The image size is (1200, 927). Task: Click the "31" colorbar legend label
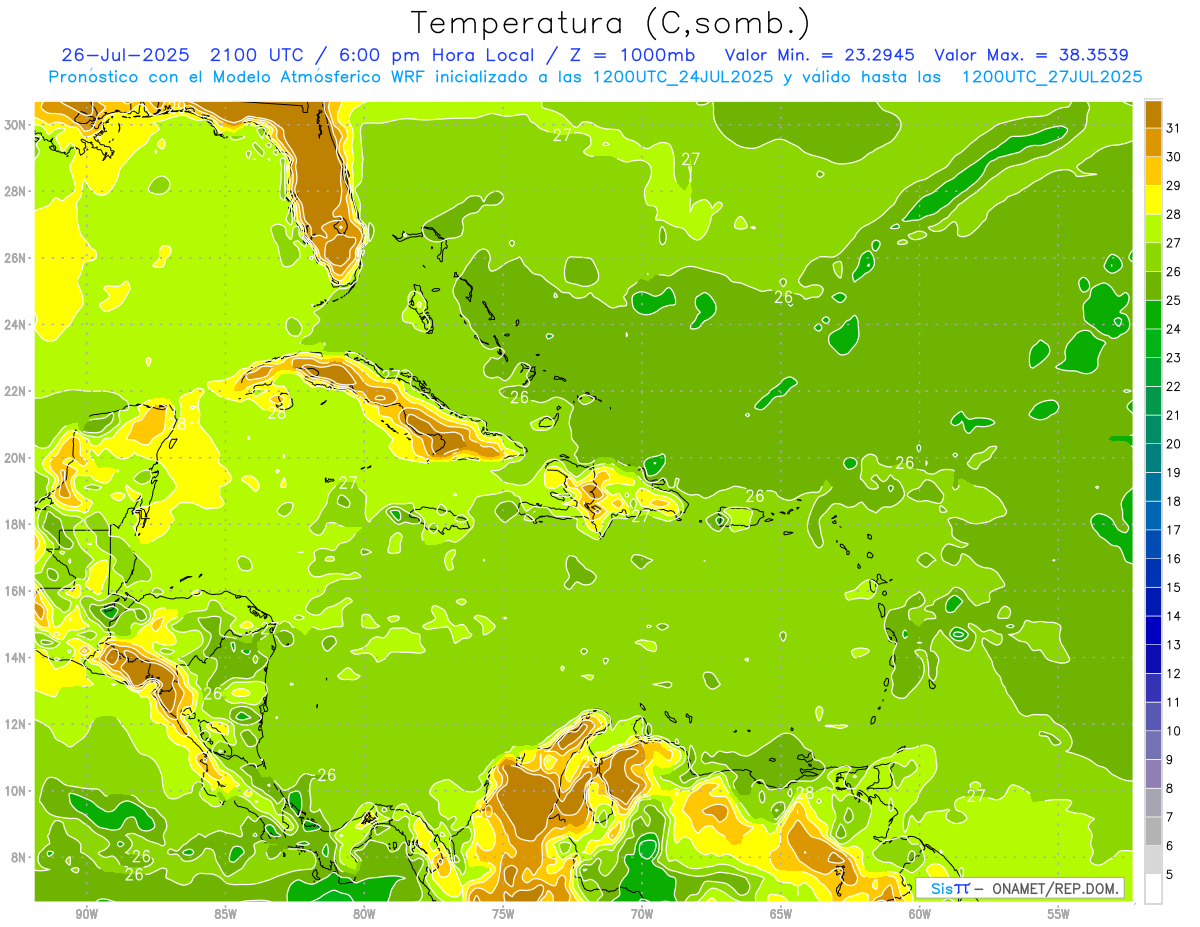point(1173,127)
